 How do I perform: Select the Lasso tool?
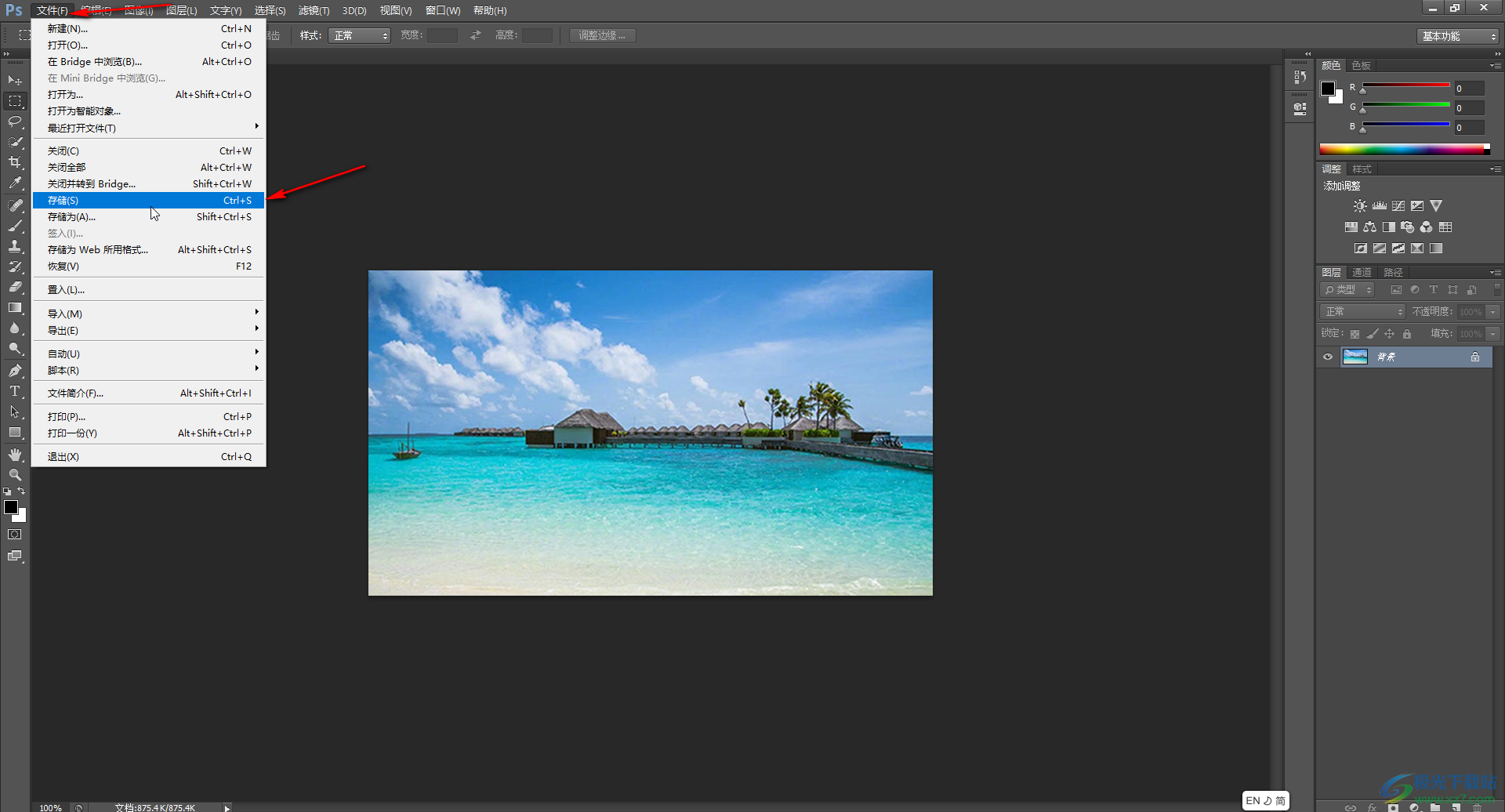click(15, 121)
